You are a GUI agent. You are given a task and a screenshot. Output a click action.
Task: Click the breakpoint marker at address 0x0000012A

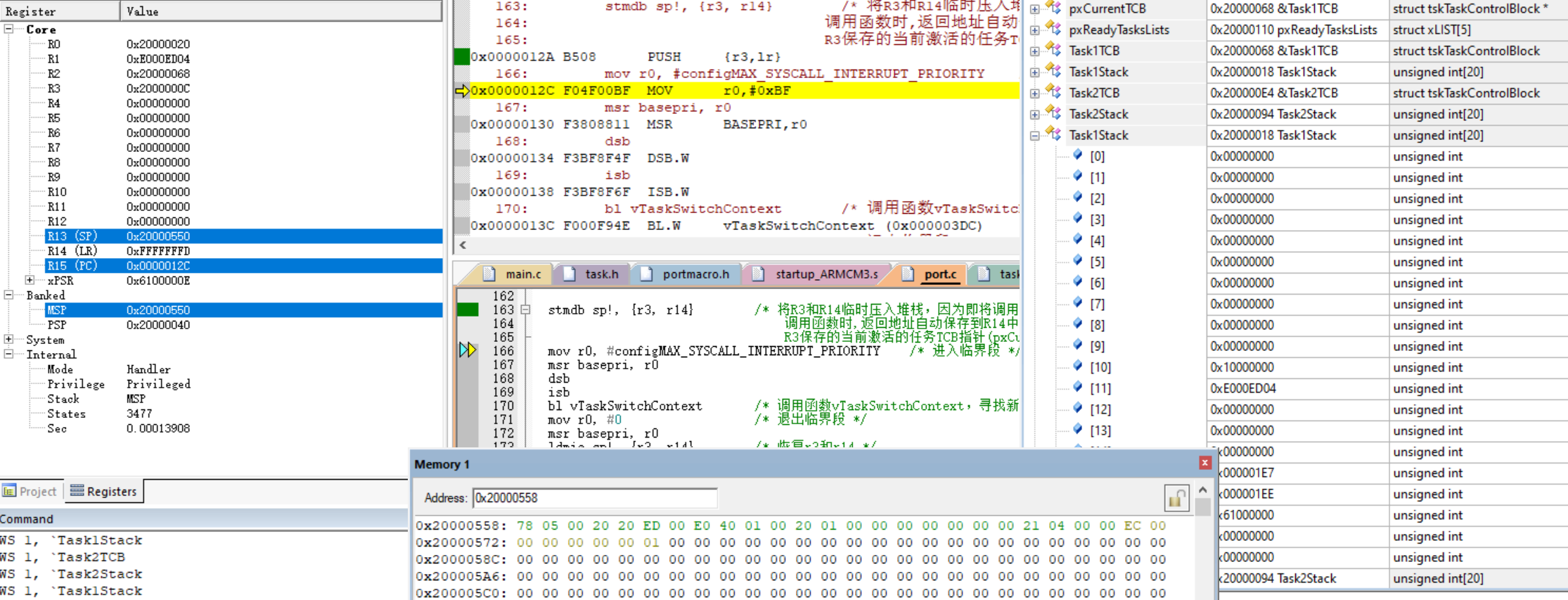click(461, 56)
